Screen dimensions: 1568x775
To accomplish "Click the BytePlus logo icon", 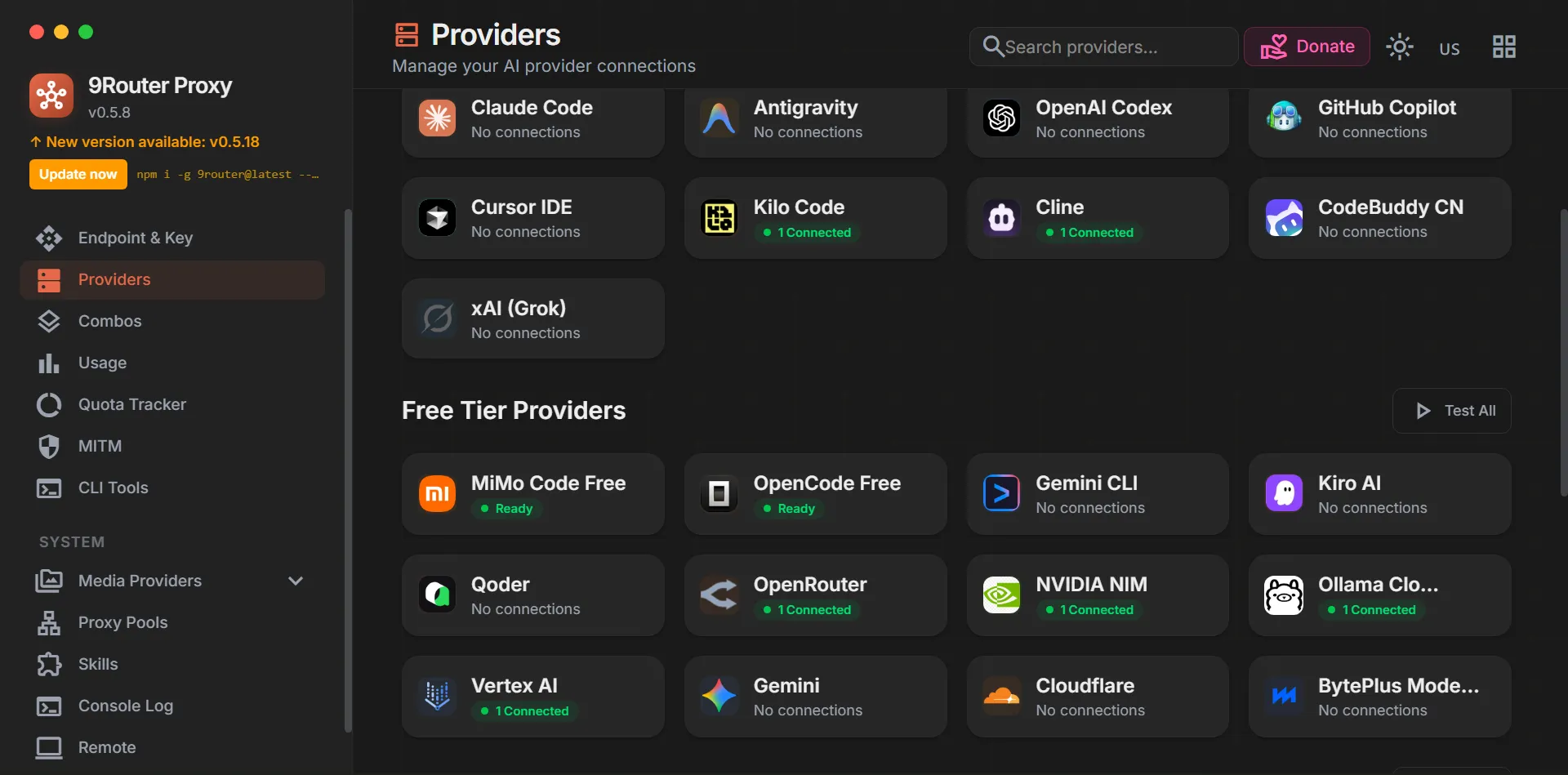I will (1284, 697).
